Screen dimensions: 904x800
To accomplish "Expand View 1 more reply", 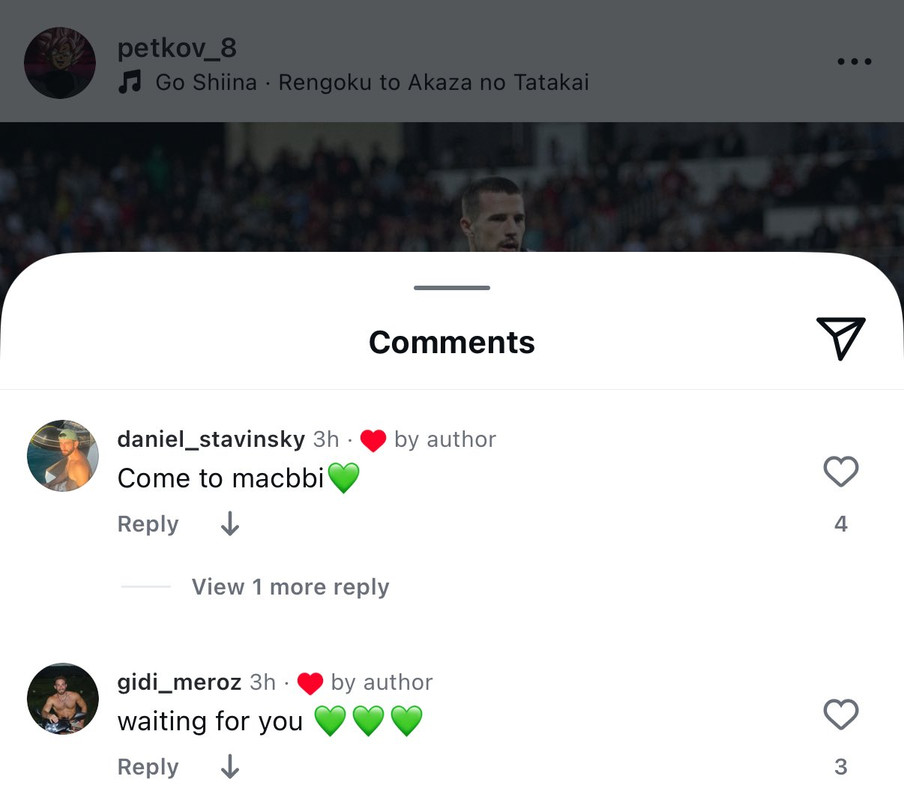I will pos(290,587).
